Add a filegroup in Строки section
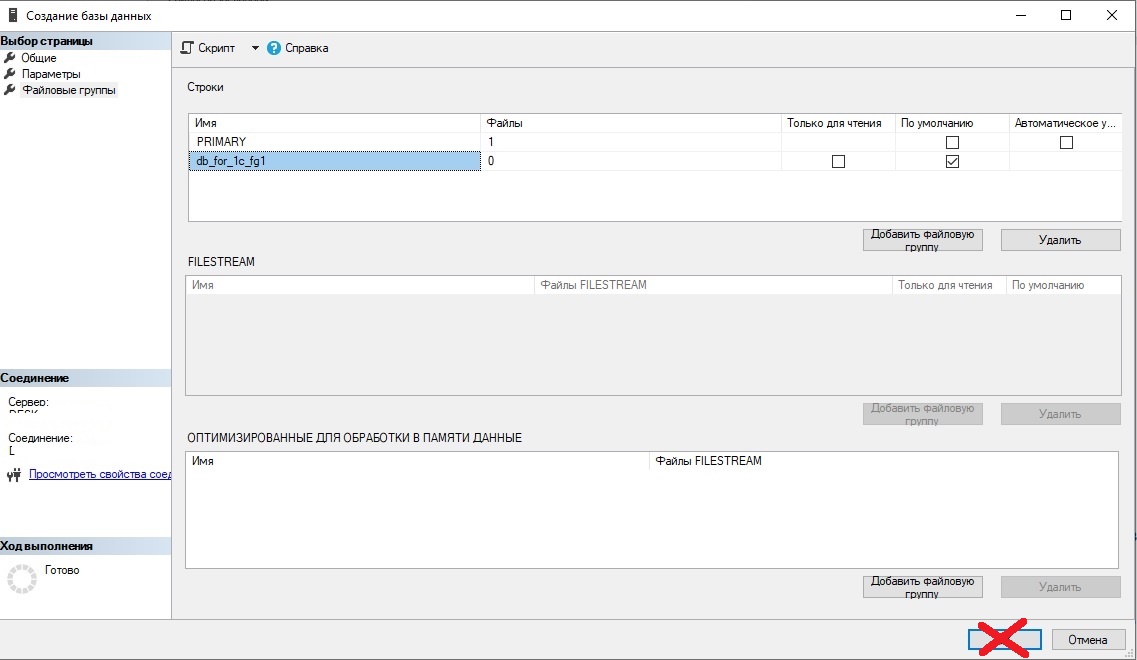The height and width of the screenshot is (660, 1137). [922, 240]
